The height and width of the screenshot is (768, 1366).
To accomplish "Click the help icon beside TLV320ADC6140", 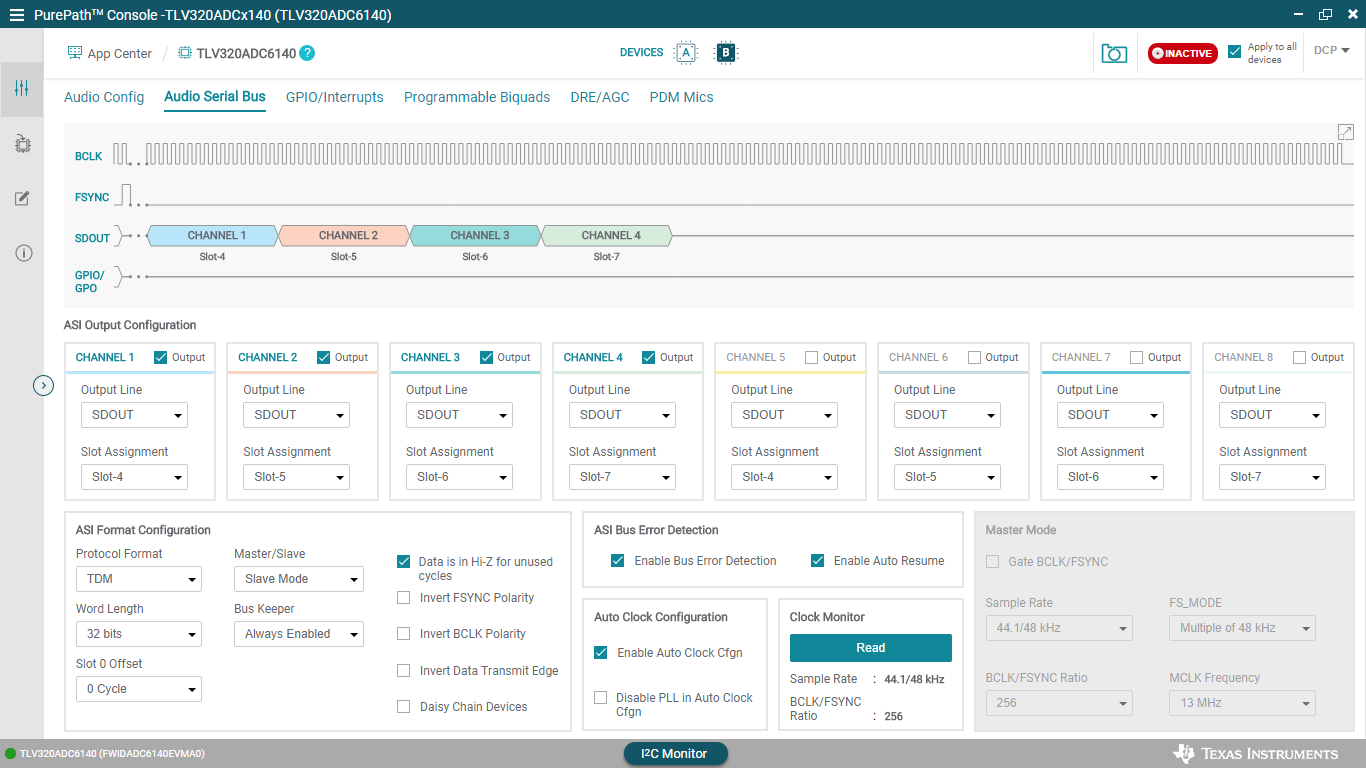I will pyautogui.click(x=307, y=53).
